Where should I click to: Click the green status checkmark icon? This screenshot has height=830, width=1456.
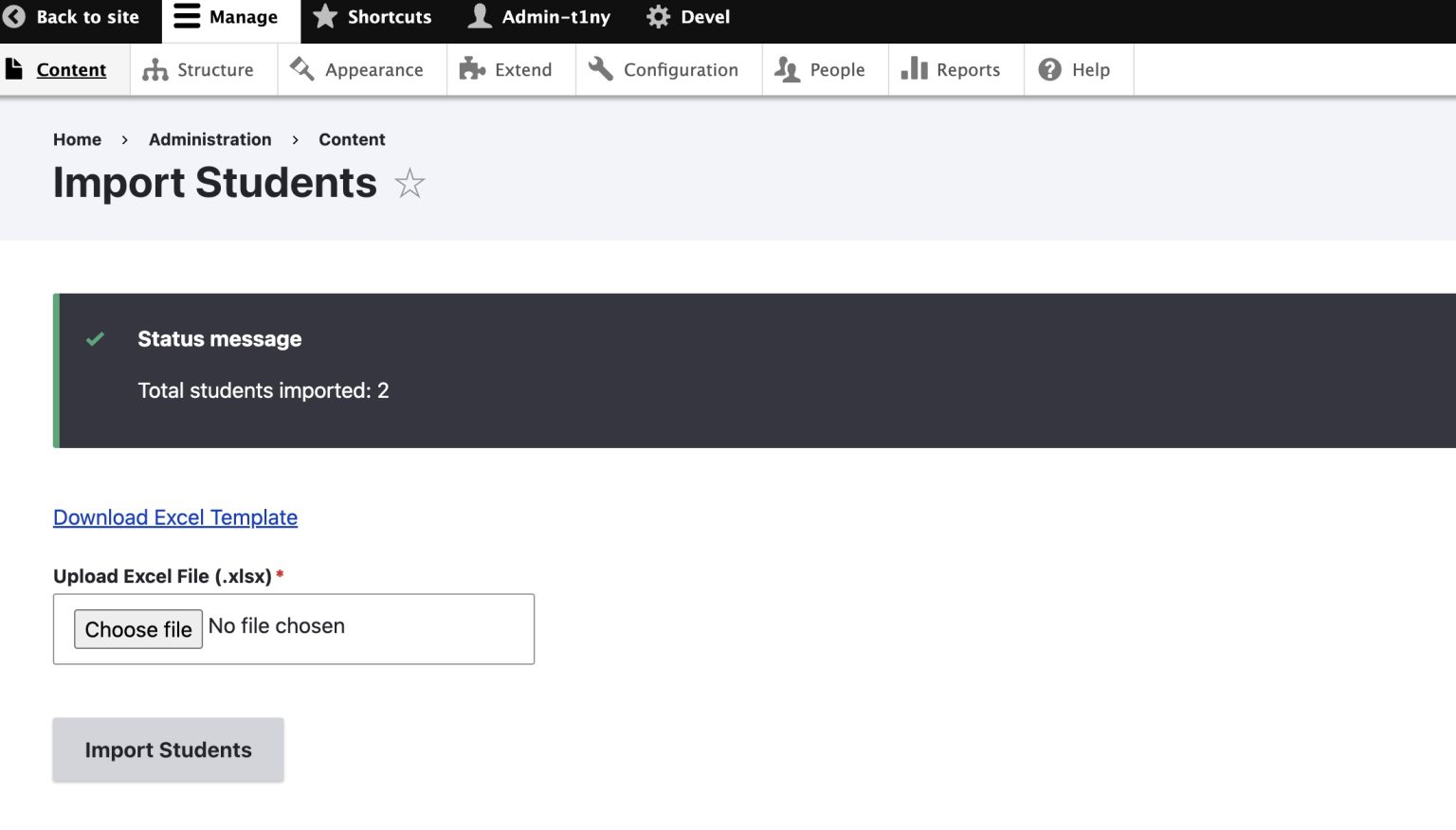(95, 339)
